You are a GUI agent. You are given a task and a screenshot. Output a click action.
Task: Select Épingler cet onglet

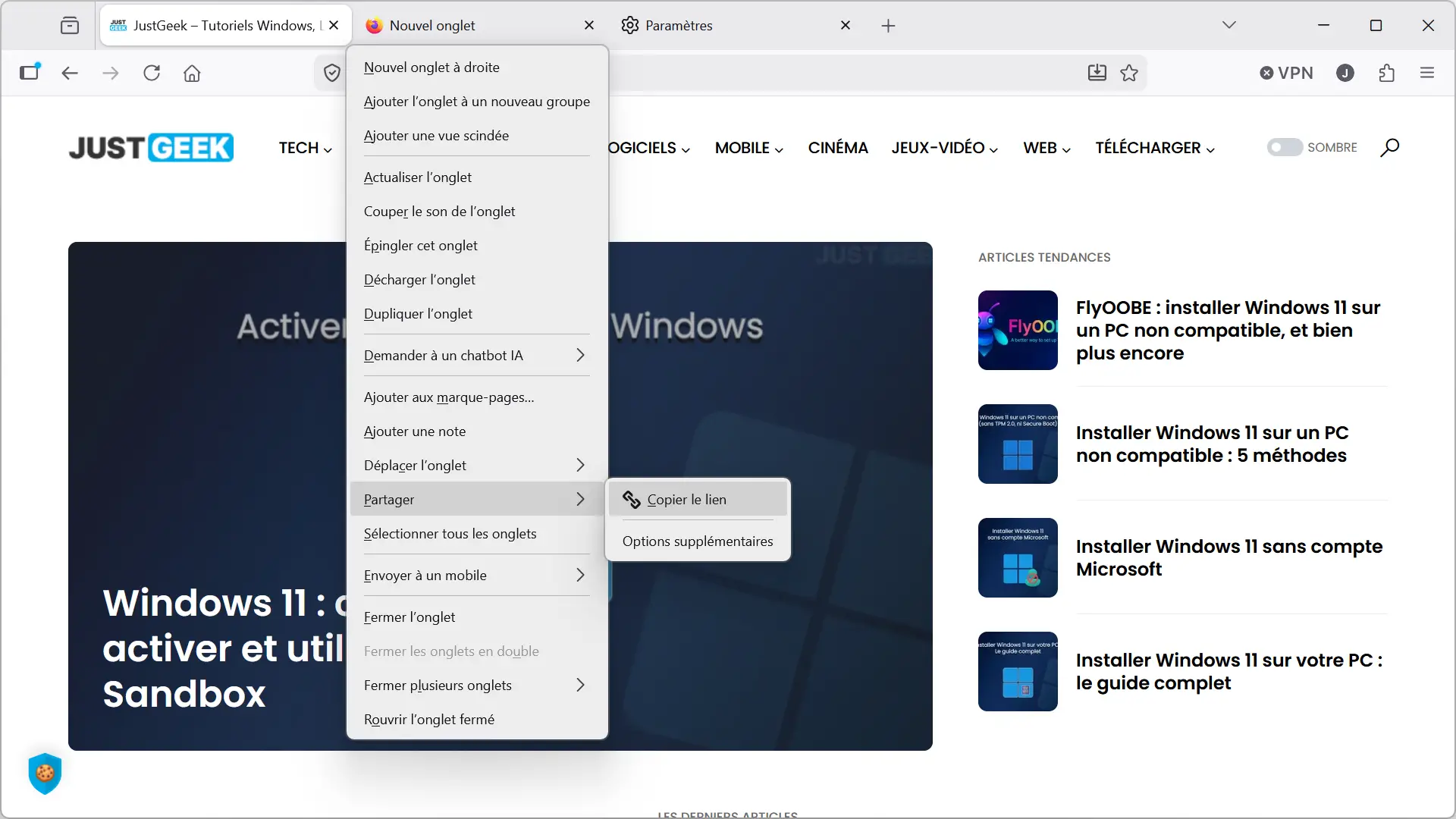click(477, 245)
